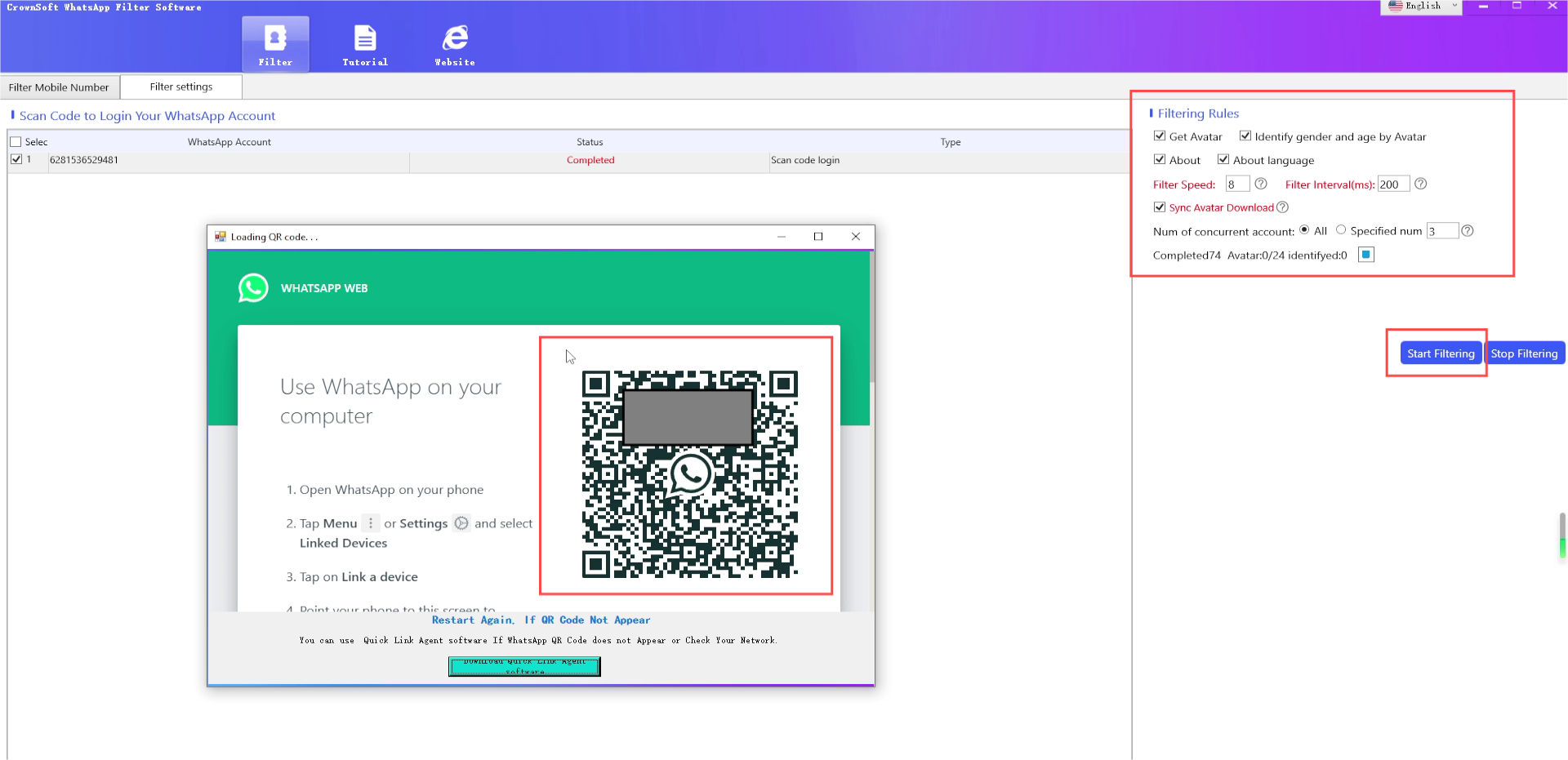This screenshot has width=1568, height=760.
Task: Click the QR code image
Action: pyautogui.click(x=689, y=474)
